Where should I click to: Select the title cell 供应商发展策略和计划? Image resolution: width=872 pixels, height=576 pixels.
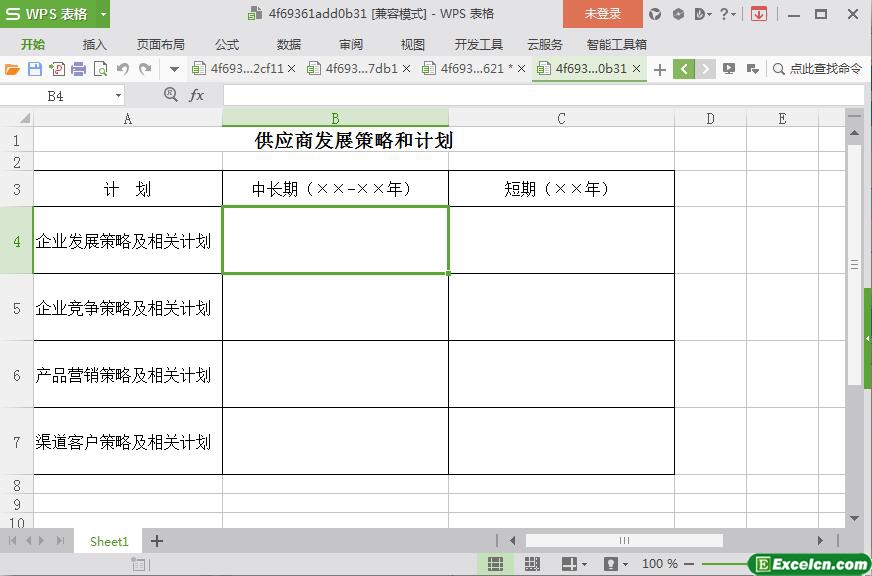(354, 140)
